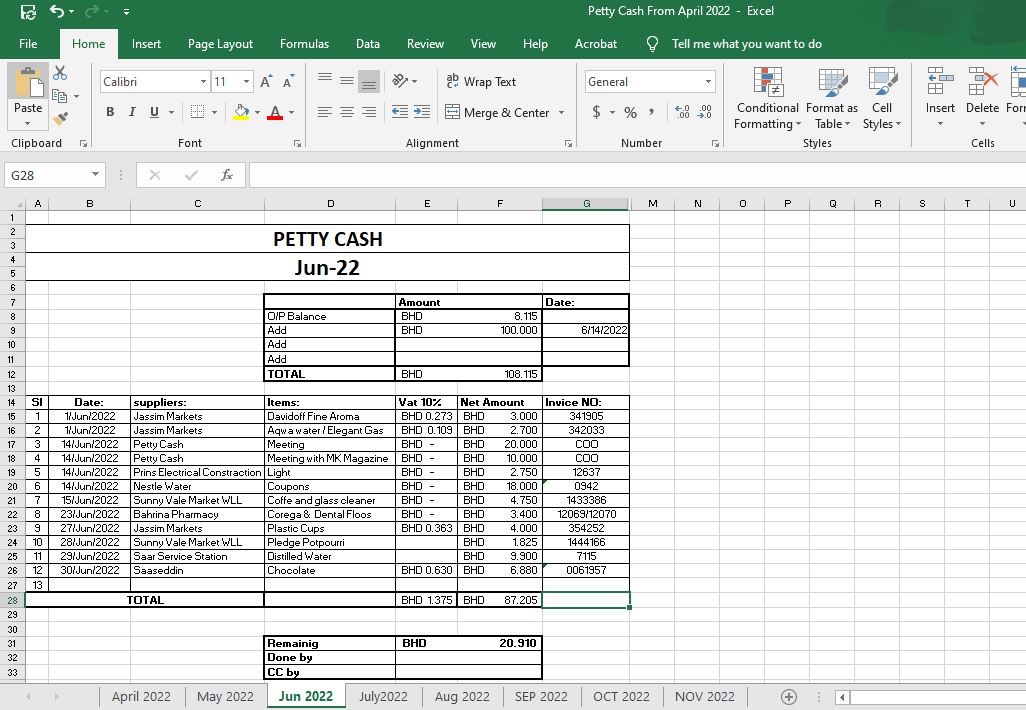
Task: Apply Comma Style format
Action: coord(651,112)
